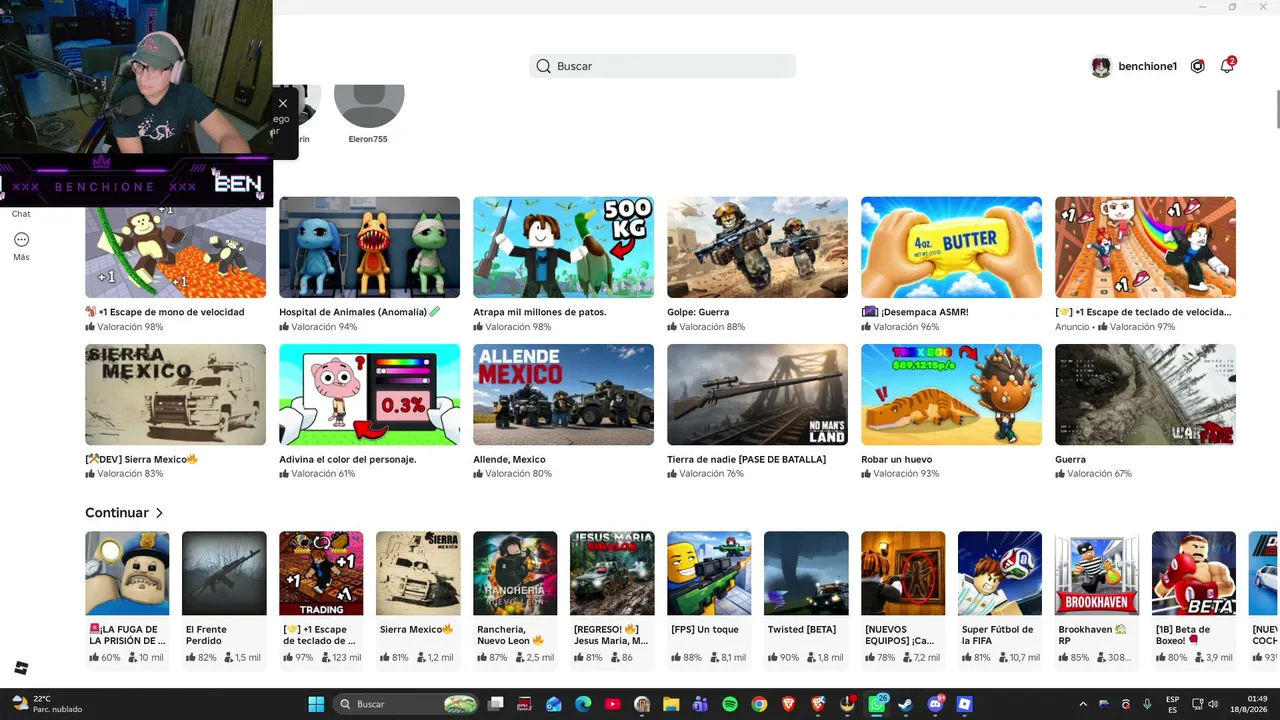Open the Robux icon next to benchione1
1280x720 pixels.
coord(1197,66)
